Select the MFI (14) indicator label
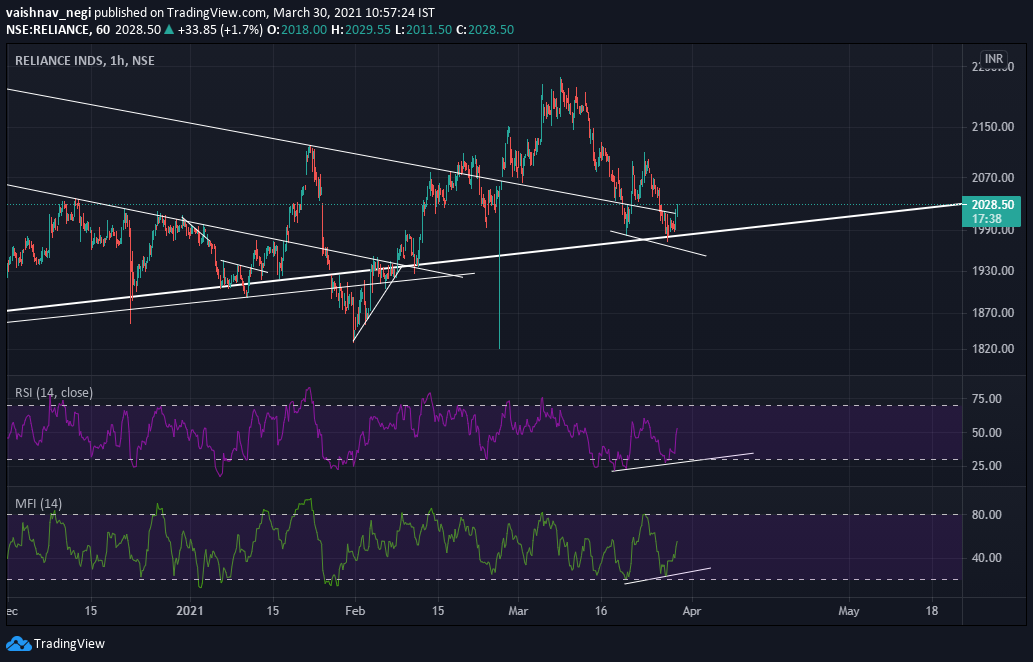The image size is (1033, 662). tap(39, 504)
